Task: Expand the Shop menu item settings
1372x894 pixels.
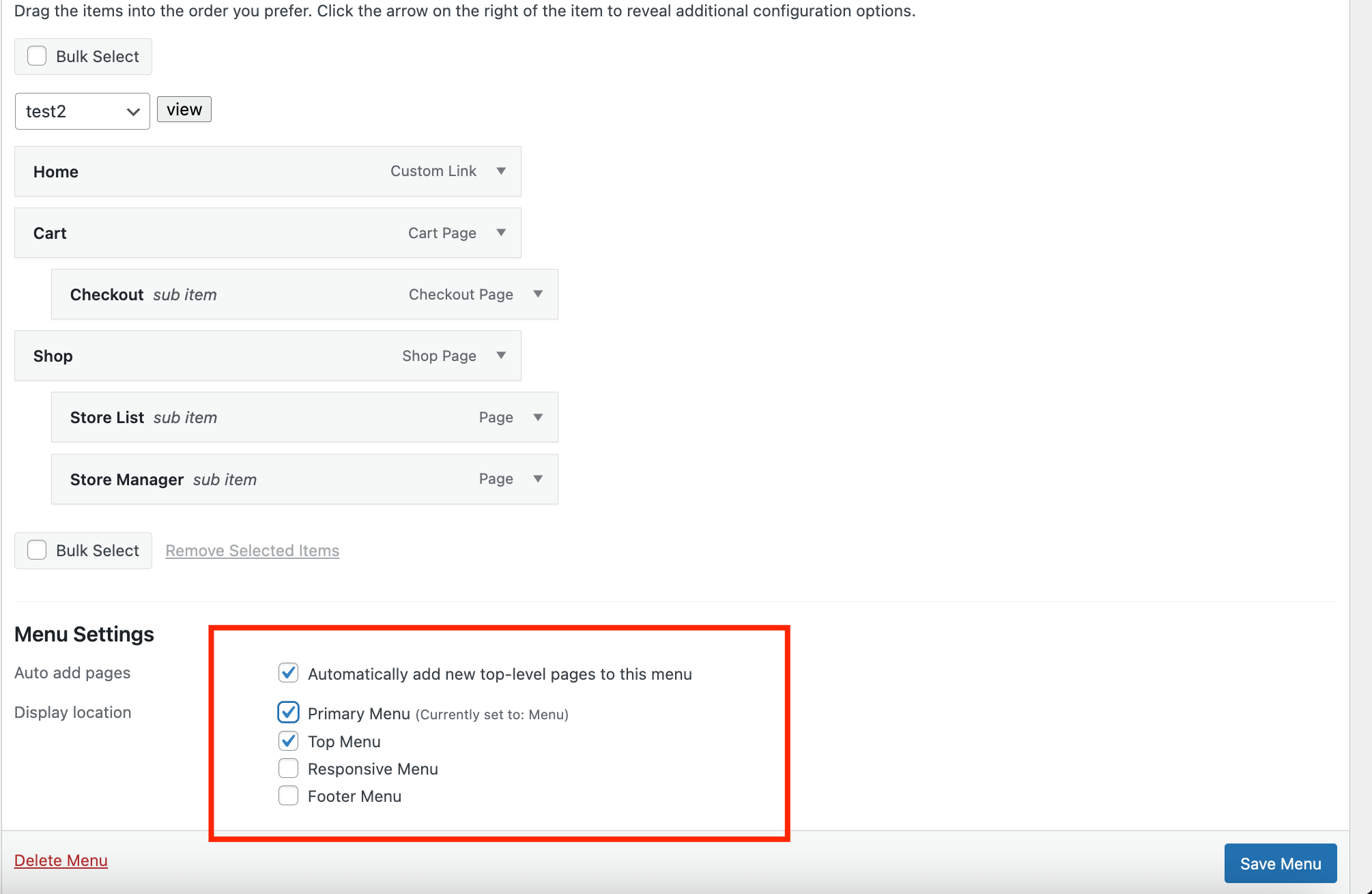Action: [500, 356]
